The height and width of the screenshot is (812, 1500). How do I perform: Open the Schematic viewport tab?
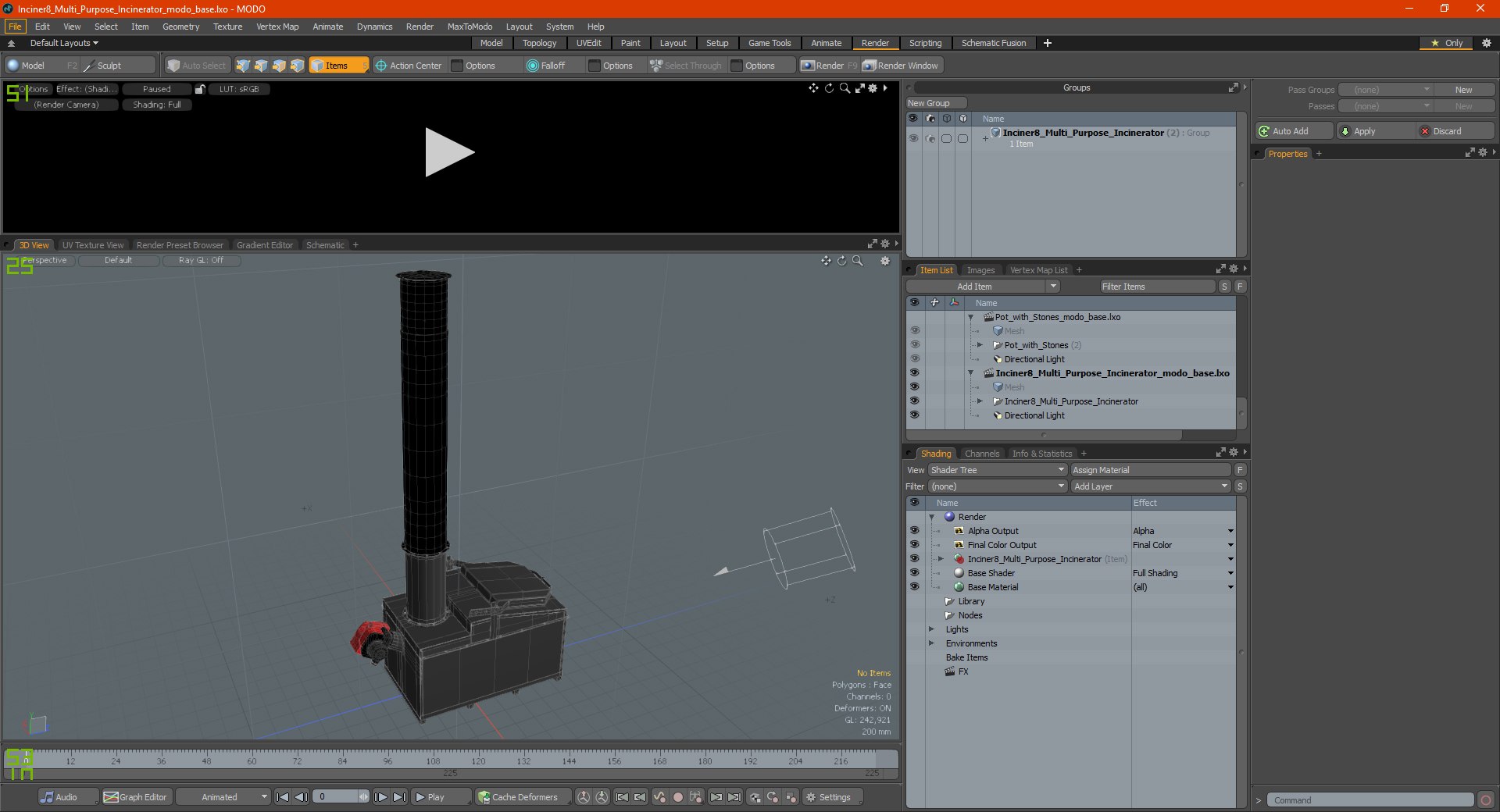pos(325,245)
